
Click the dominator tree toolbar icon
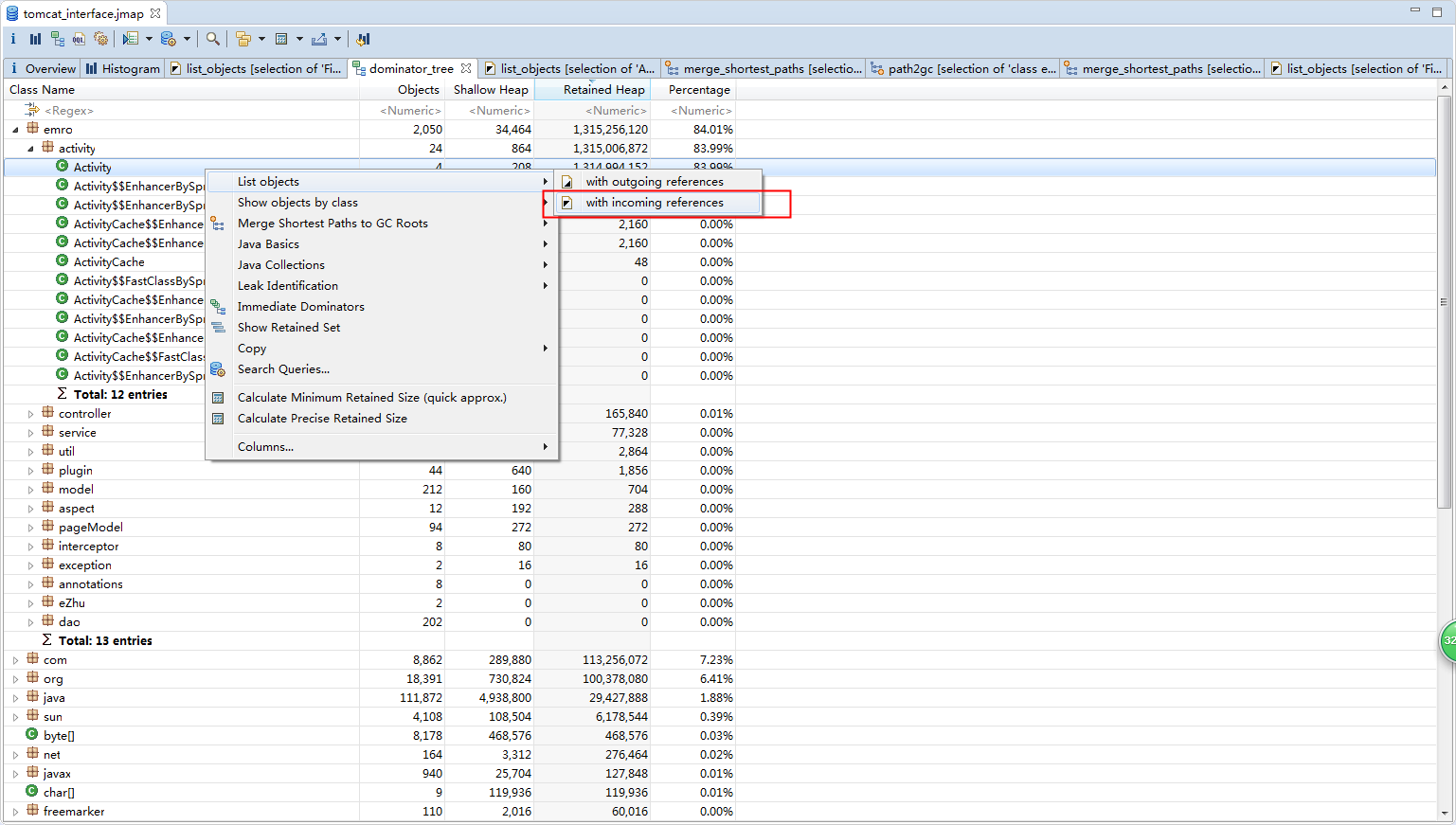(x=58, y=39)
